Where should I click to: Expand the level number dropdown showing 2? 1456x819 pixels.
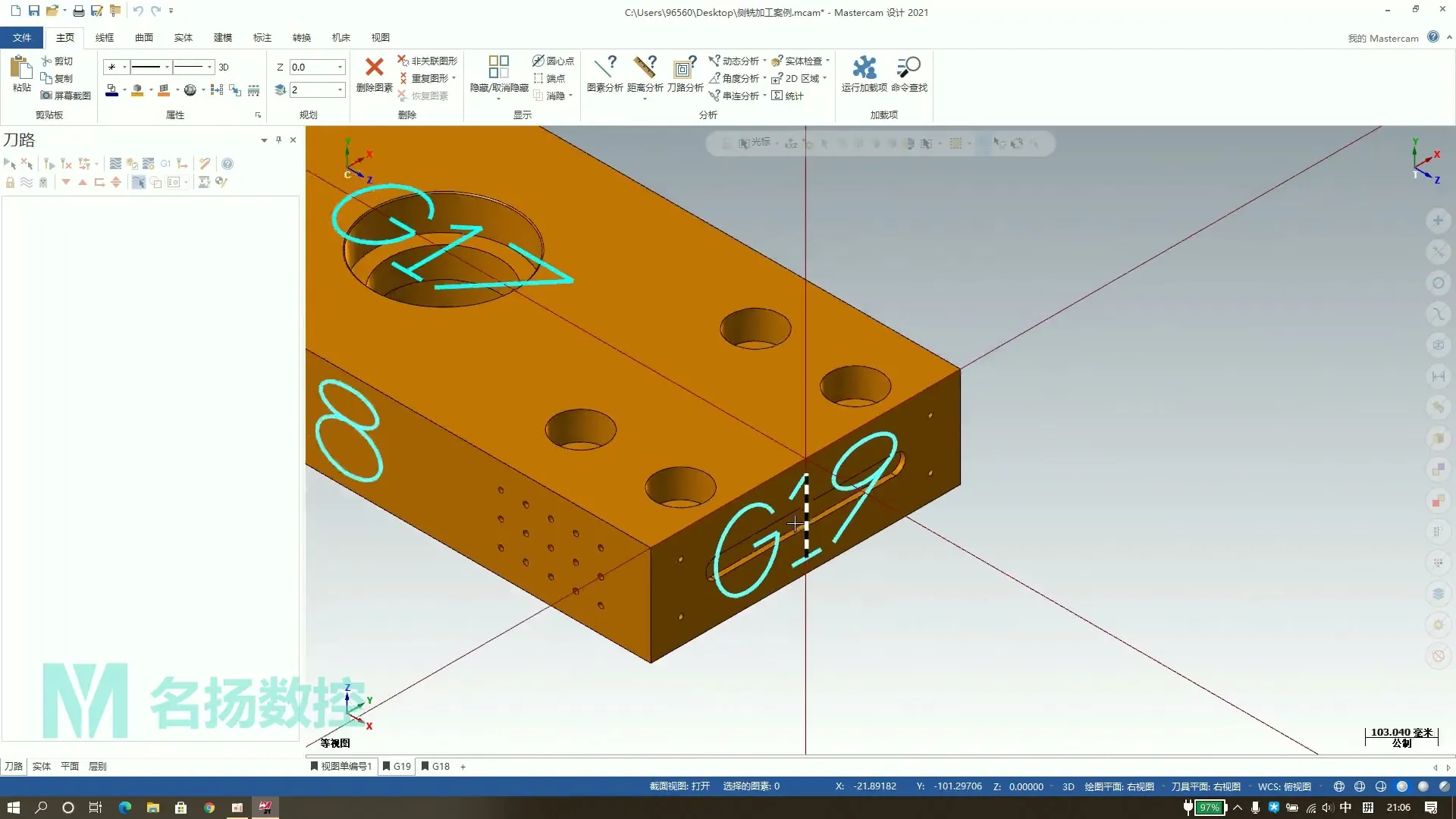(x=340, y=90)
